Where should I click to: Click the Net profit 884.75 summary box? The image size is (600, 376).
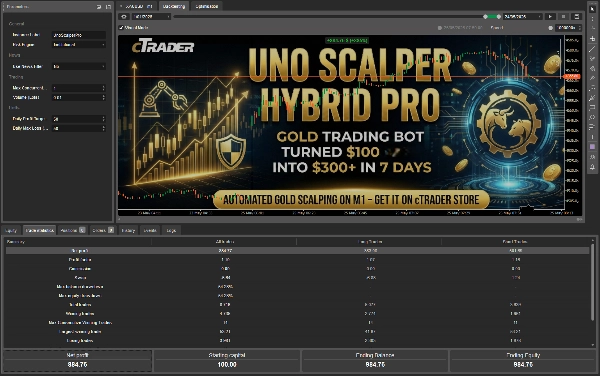pos(78,360)
